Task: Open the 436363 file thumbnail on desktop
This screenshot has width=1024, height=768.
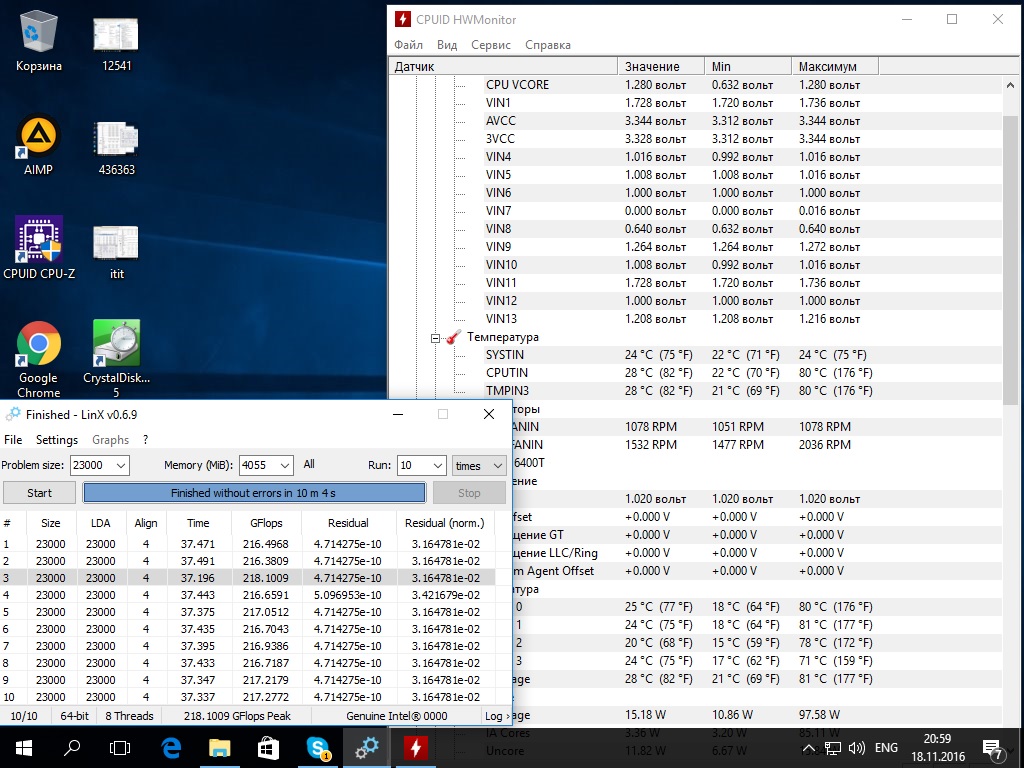Action: point(116,147)
